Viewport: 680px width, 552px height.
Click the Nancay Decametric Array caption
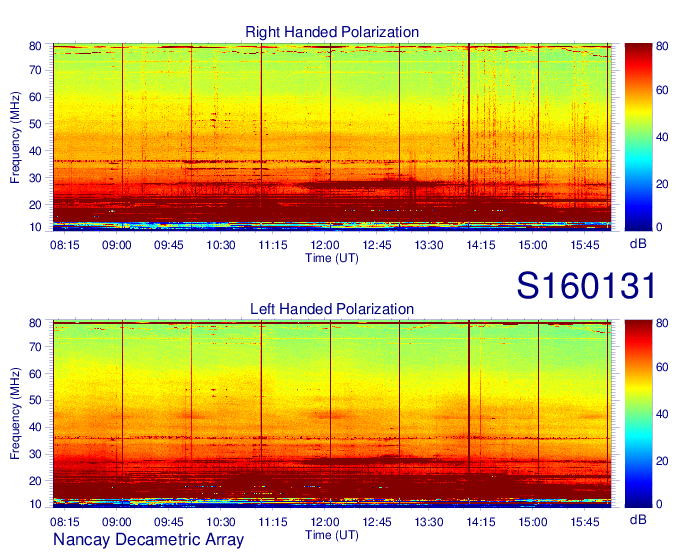148,539
